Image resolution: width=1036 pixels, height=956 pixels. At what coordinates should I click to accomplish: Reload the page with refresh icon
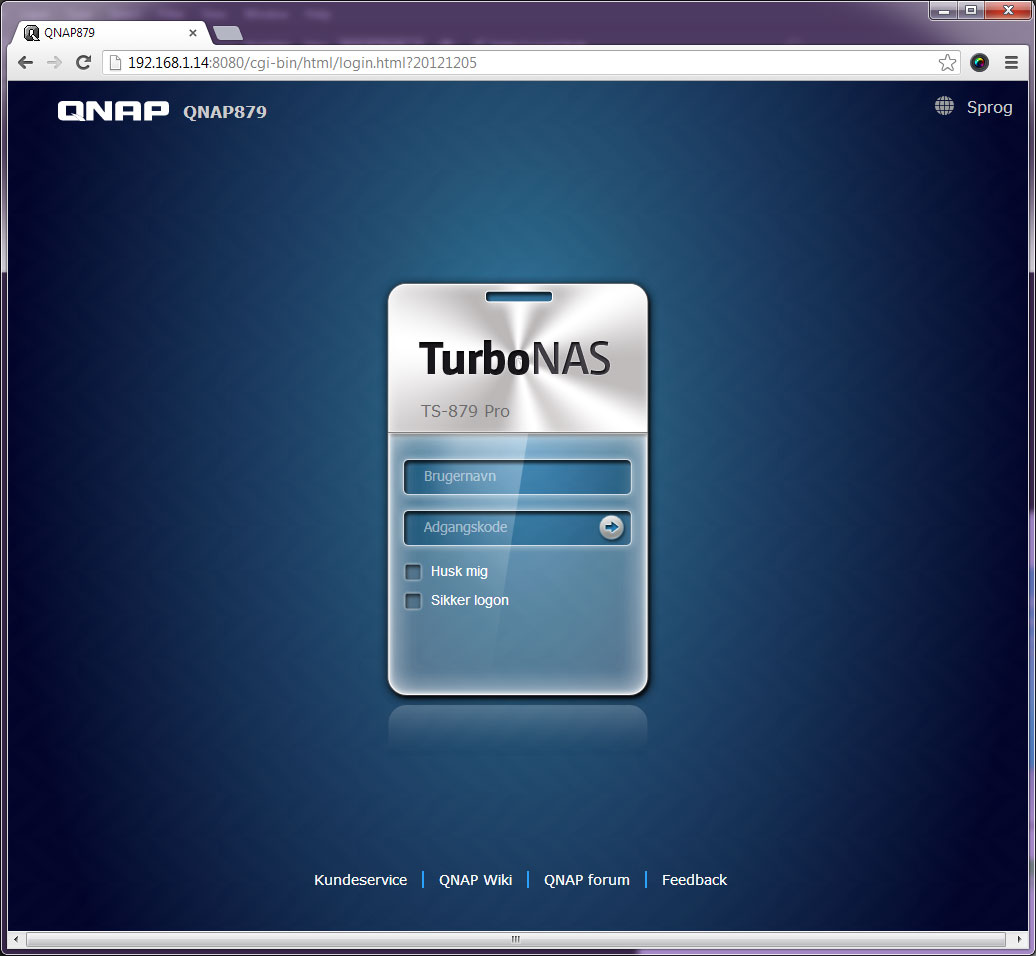(x=83, y=63)
